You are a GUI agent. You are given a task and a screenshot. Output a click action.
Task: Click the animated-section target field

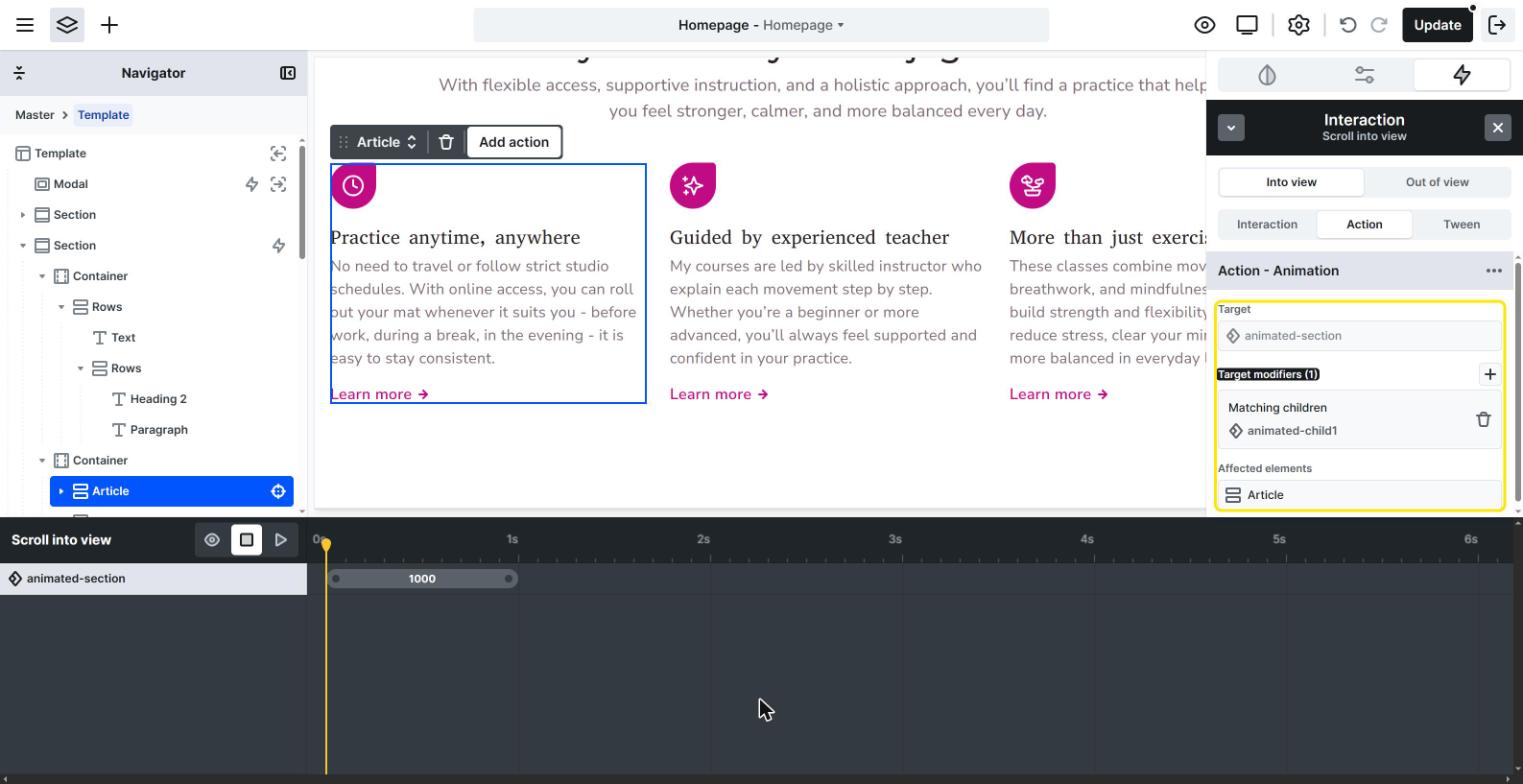click(x=1360, y=336)
